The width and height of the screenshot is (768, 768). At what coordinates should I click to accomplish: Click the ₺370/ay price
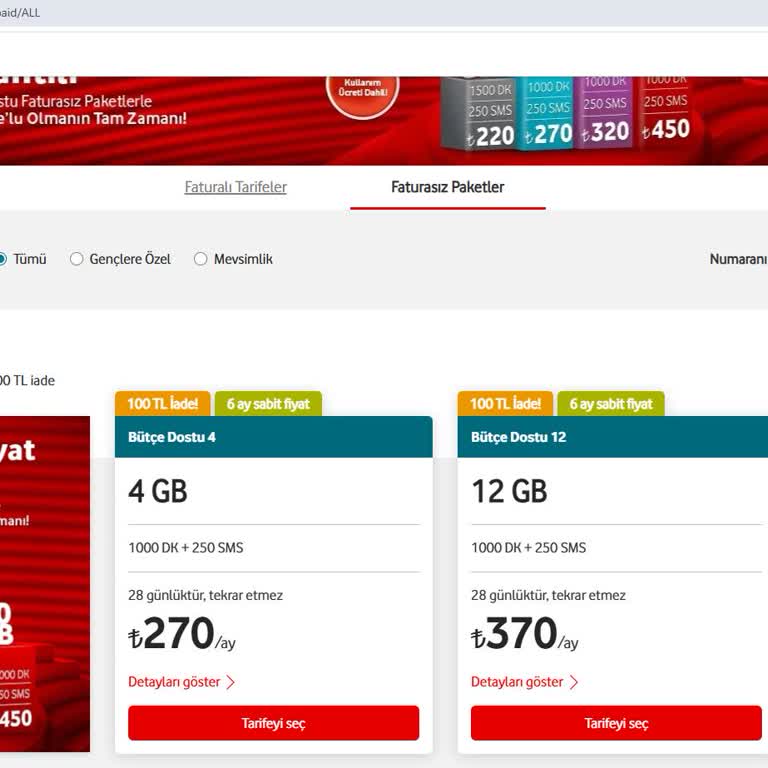point(525,633)
